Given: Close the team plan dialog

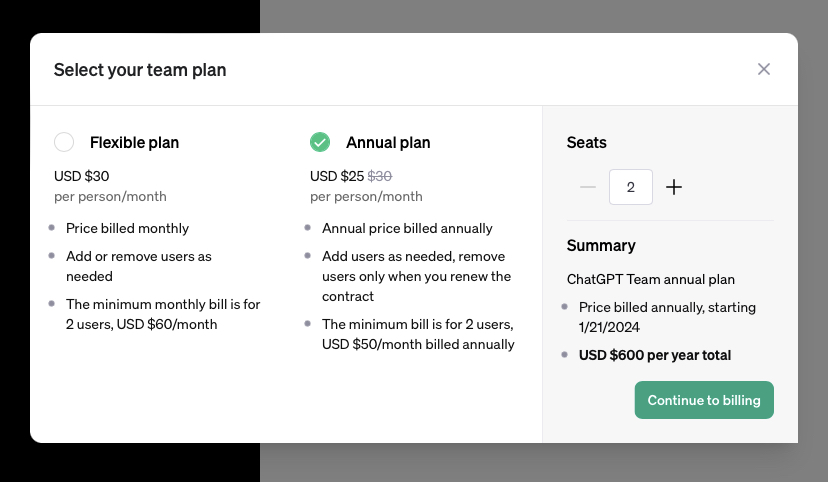Looking at the screenshot, I should pyautogui.click(x=764, y=69).
